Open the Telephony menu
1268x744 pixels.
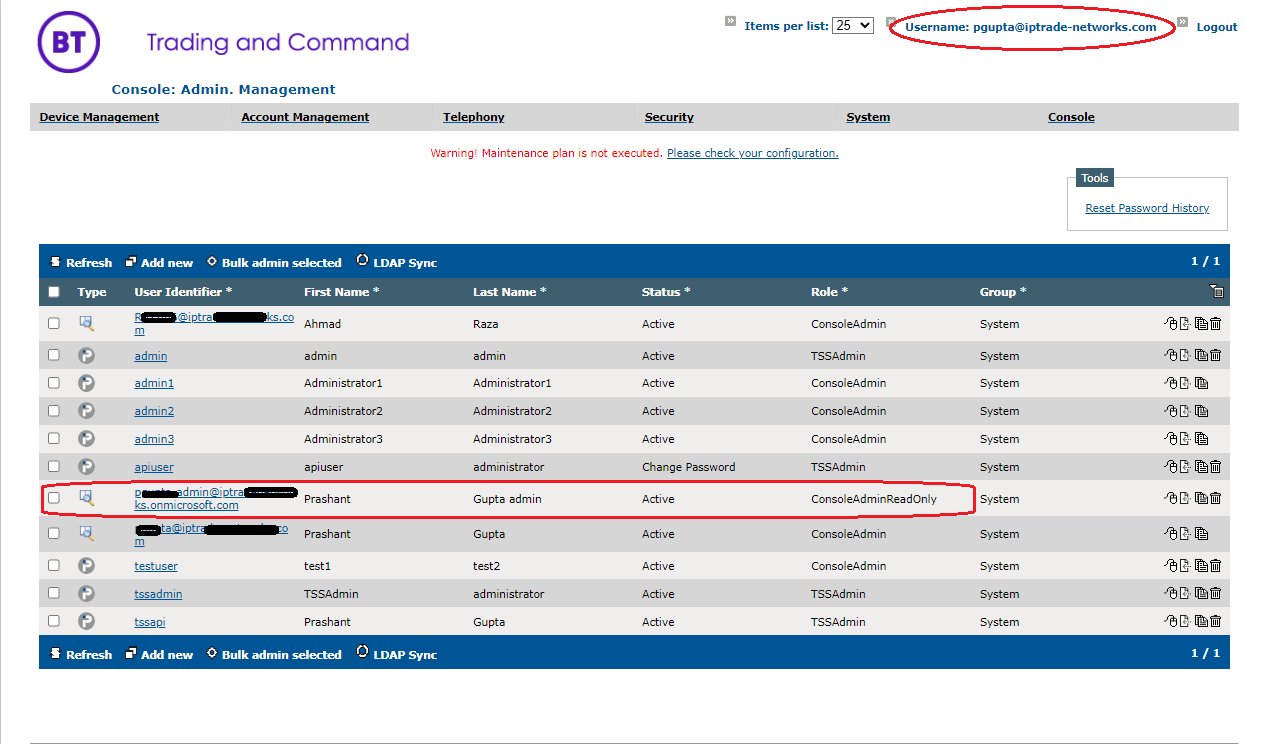[x=474, y=117]
